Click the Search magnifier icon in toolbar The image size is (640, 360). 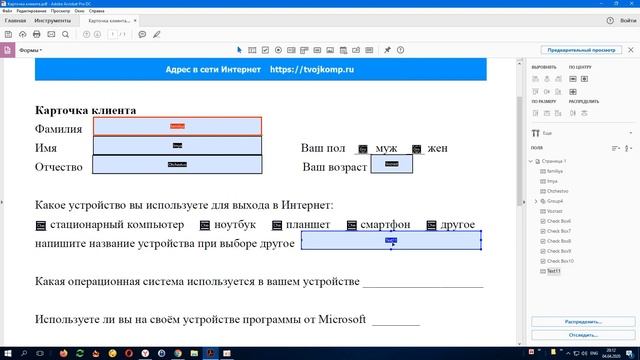click(x=65, y=34)
